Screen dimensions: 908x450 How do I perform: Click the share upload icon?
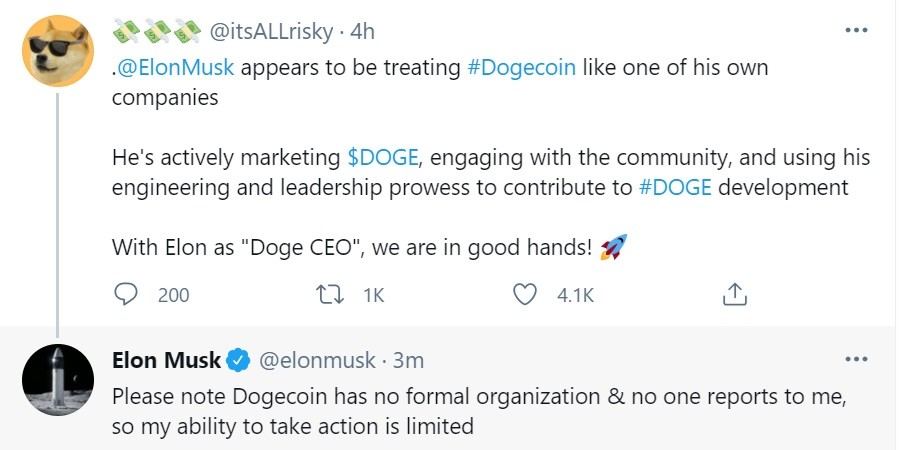click(734, 294)
